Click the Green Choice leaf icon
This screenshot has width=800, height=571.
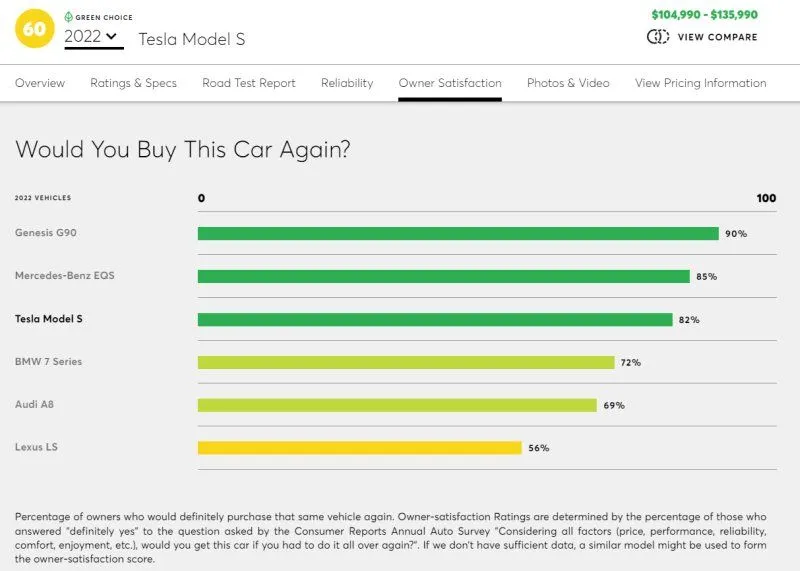(x=68, y=17)
